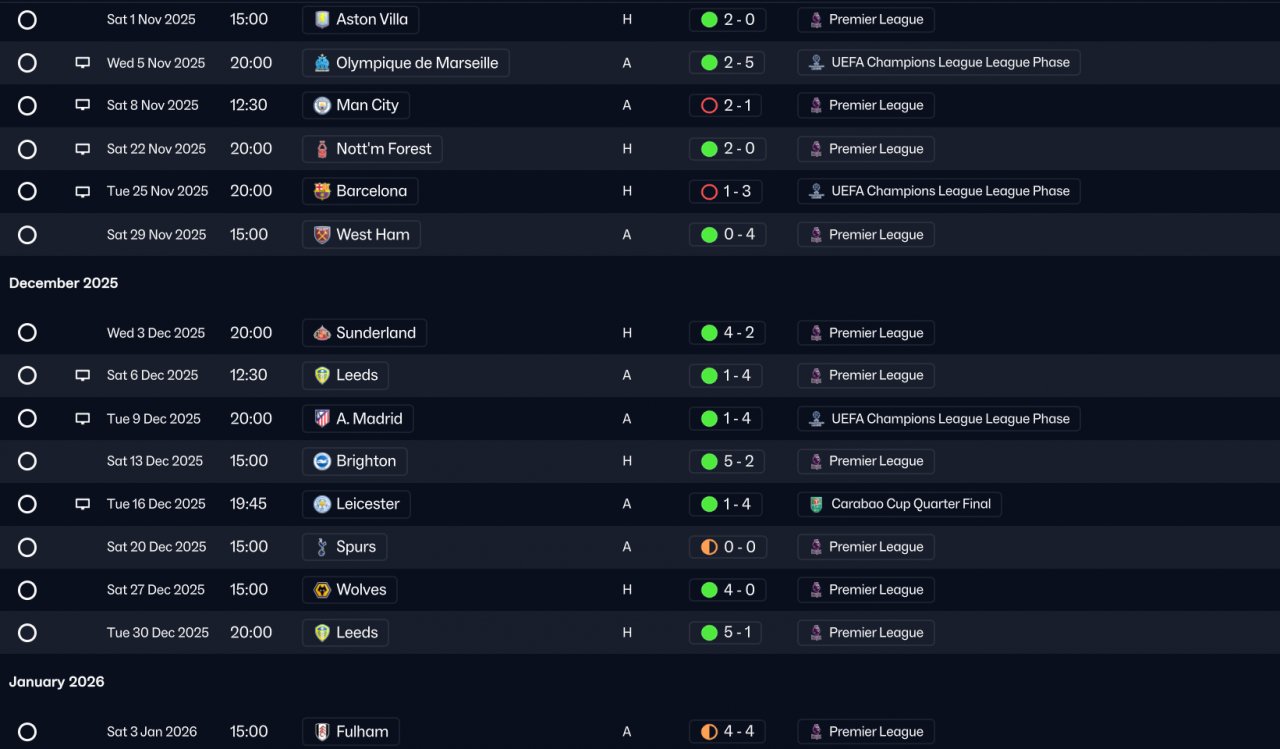Open the Man City team link
The width and height of the screenshot is (1280, 749).
click(356, 105)
